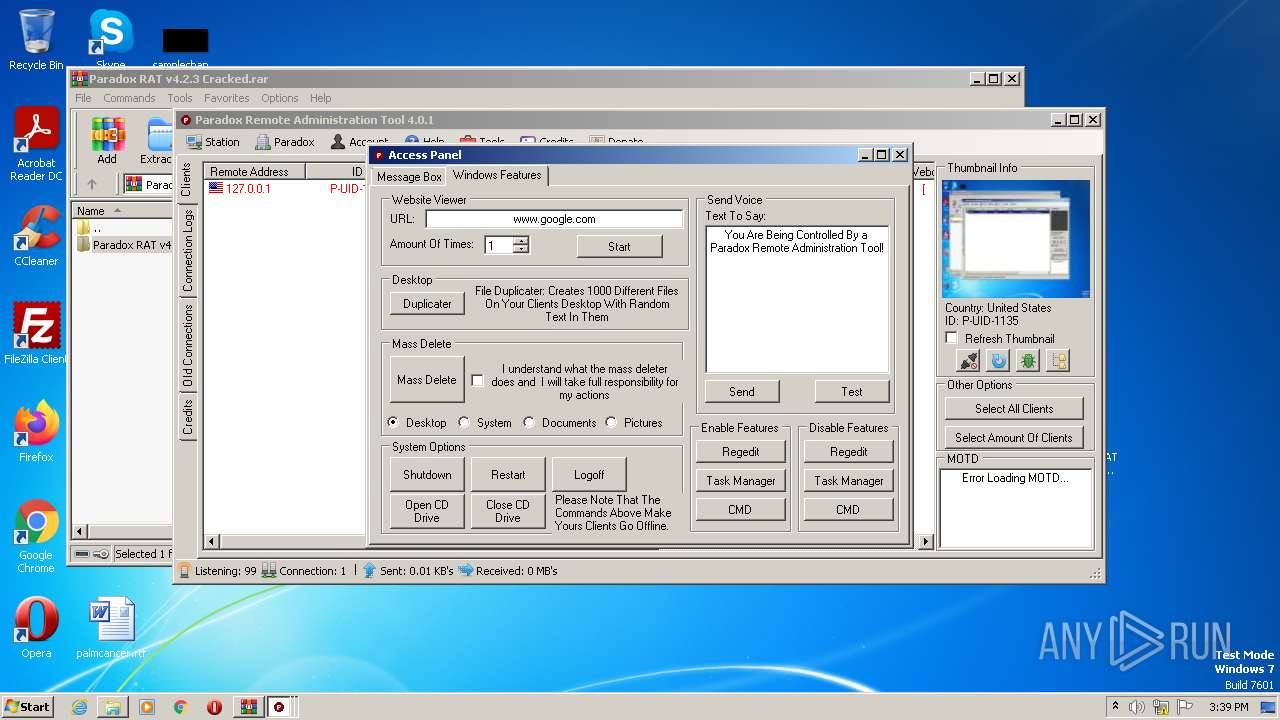This screenshot has width=1280, height=720.
Task: Select the Documents mass delete radio option
Action: point(529,423)
